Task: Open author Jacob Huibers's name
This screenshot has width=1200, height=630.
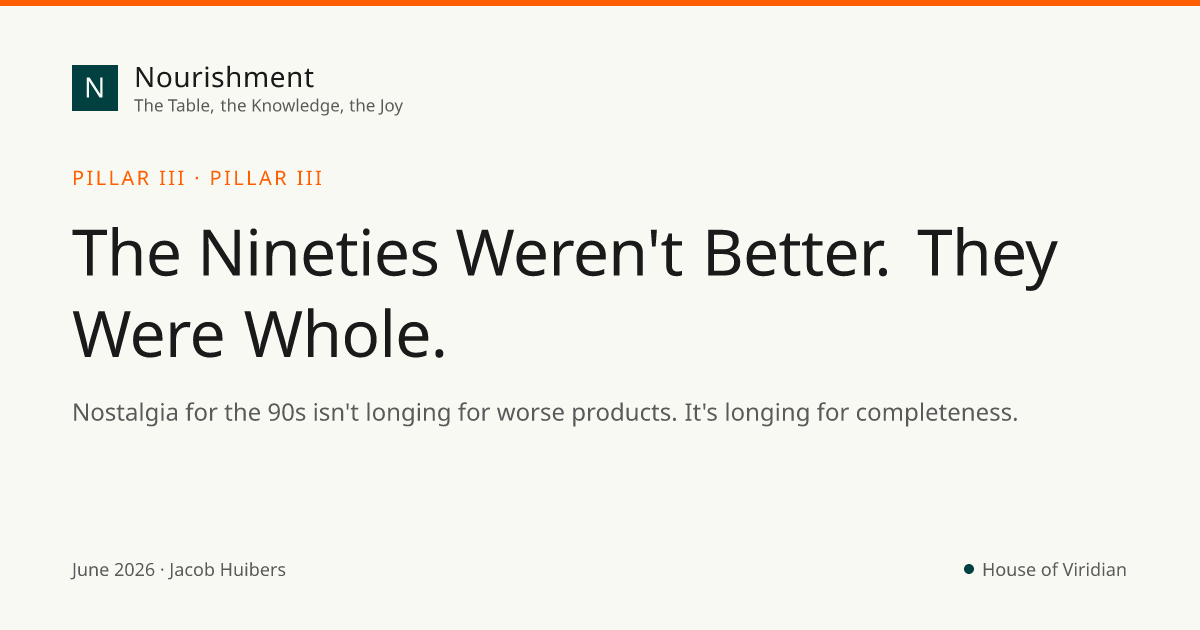Action: tap(227, 570)
